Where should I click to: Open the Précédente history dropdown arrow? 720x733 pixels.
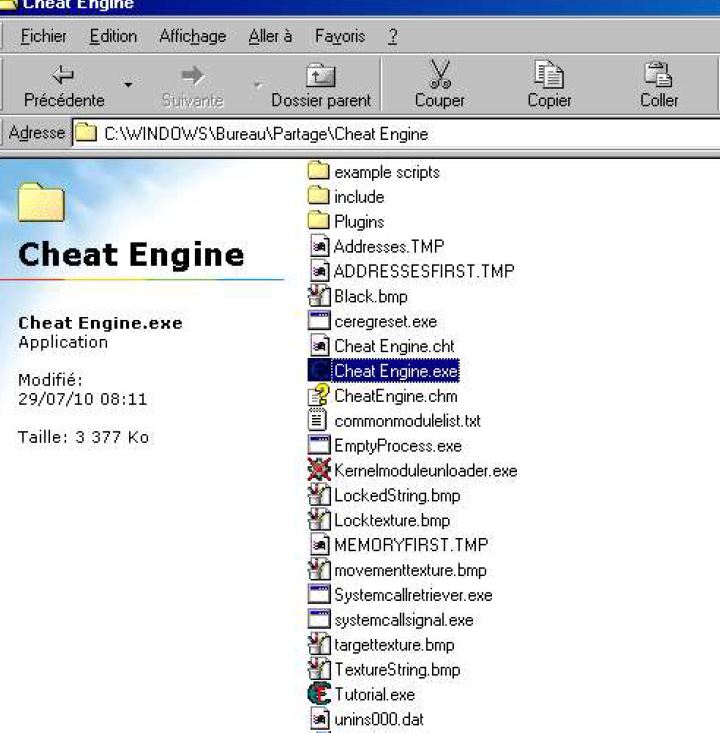coord(128,85)
